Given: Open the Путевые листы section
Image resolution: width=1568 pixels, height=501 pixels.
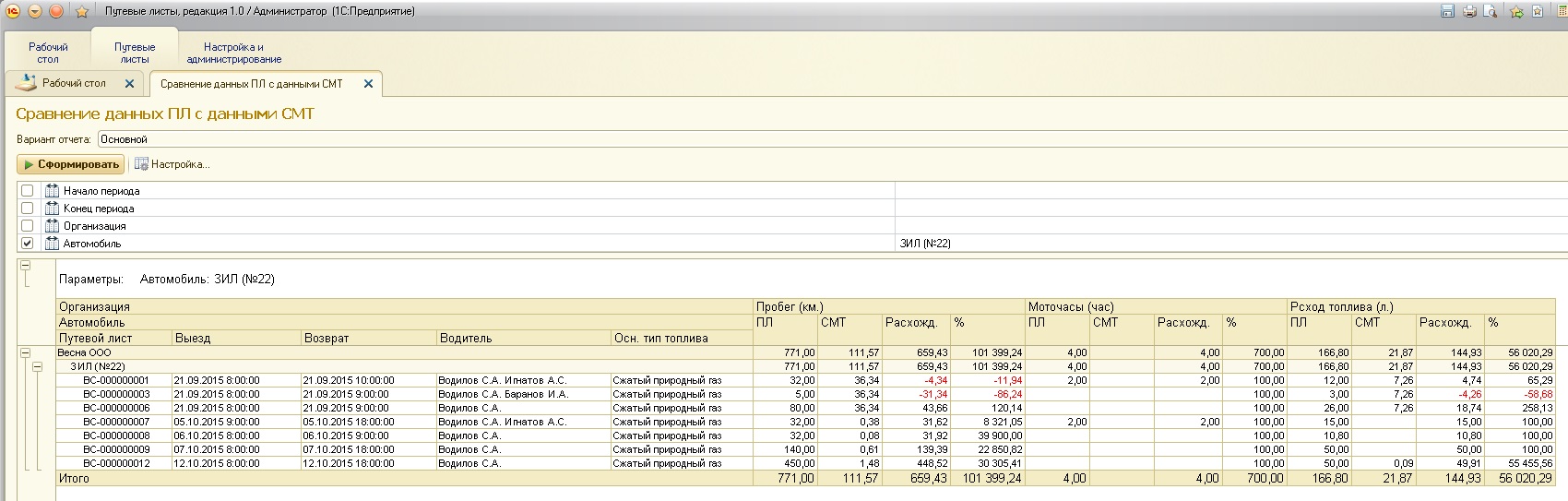Looking at the screenshot, I should point(135,53).
